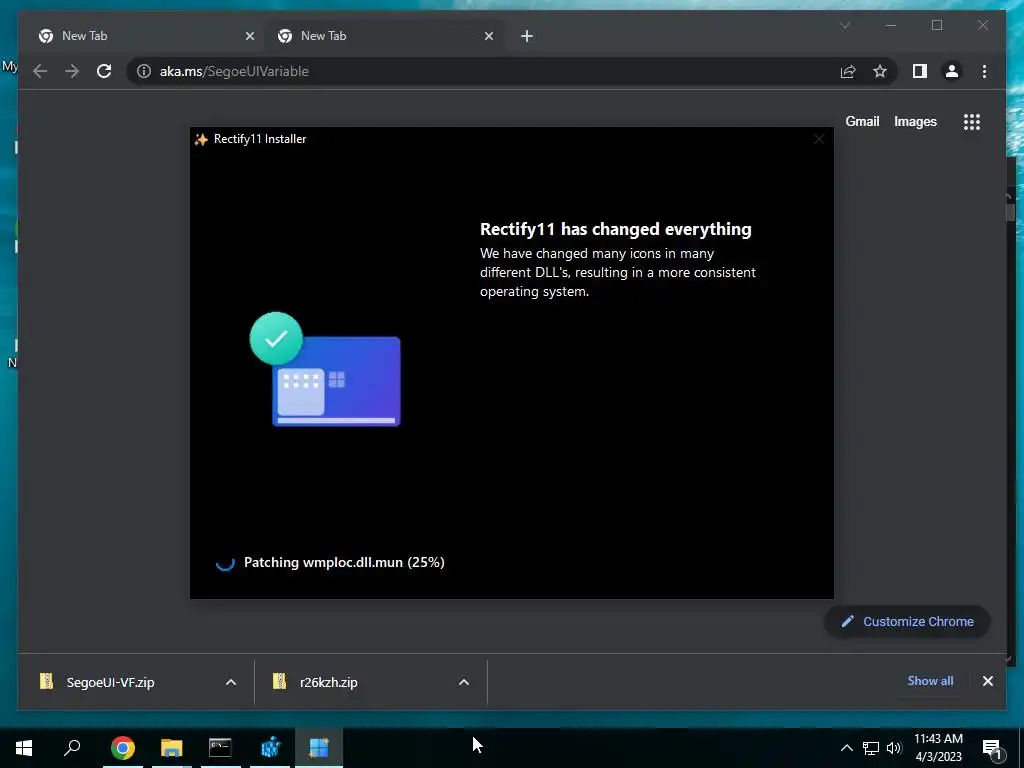The image size is (1024, 768).
Task: Share this page icon in address bar
Action: [848, 71]
